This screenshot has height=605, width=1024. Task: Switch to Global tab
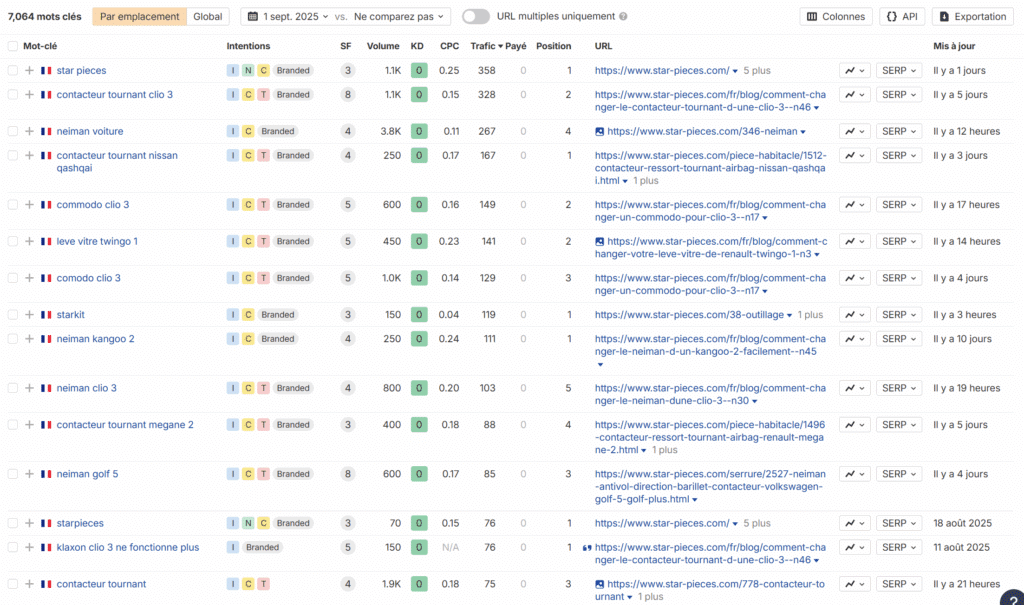point(208,16)
